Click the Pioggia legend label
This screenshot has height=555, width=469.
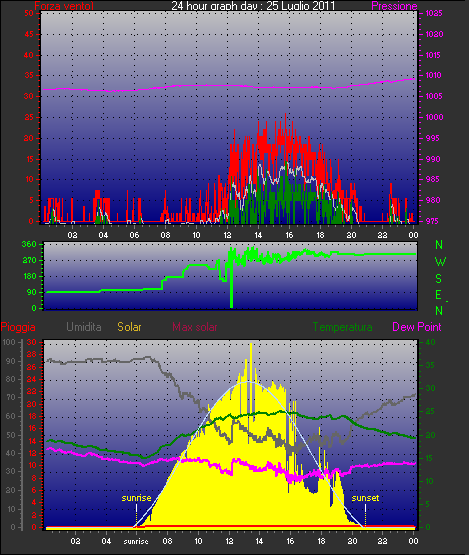[x=18, y=327]
